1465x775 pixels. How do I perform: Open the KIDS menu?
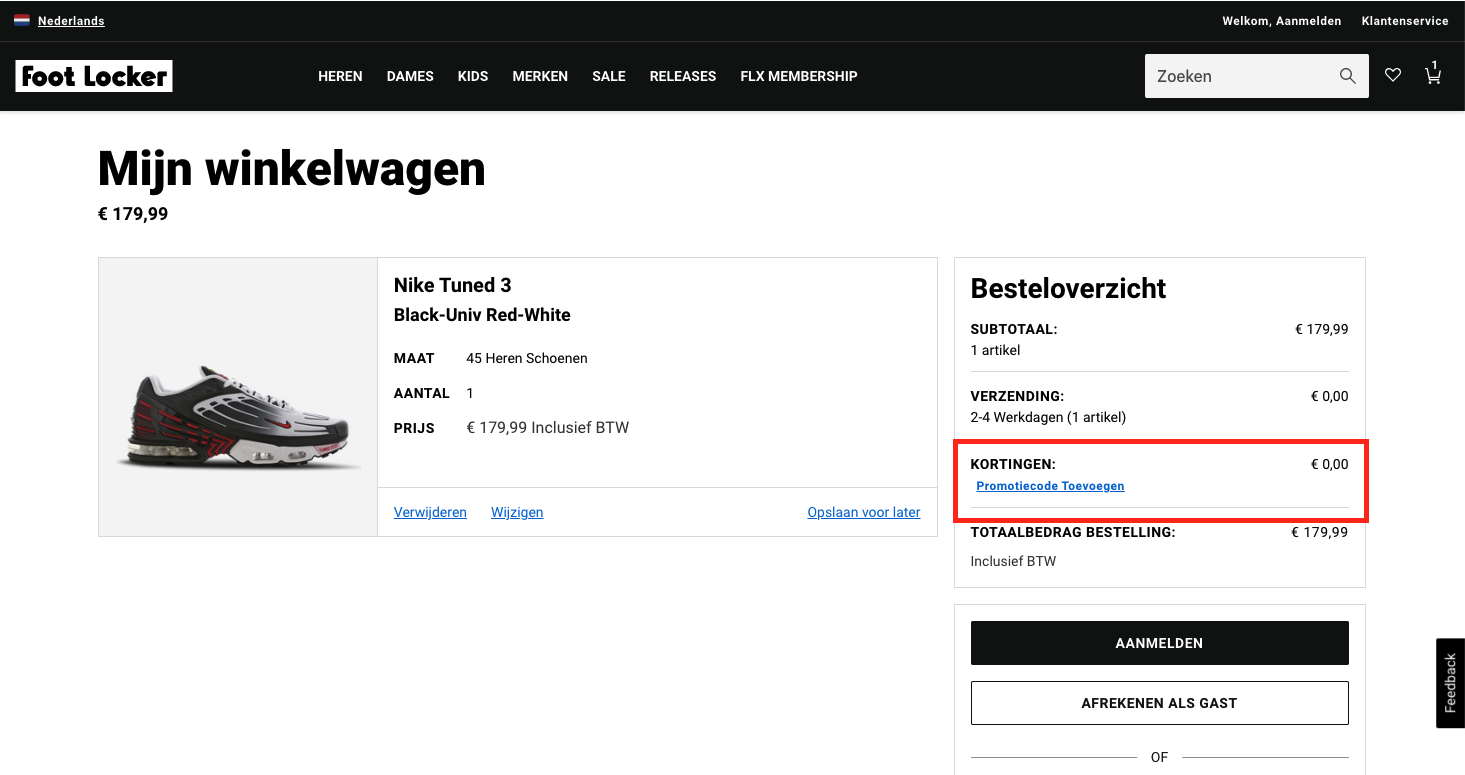pyautogui.click(x=473, y=76)
